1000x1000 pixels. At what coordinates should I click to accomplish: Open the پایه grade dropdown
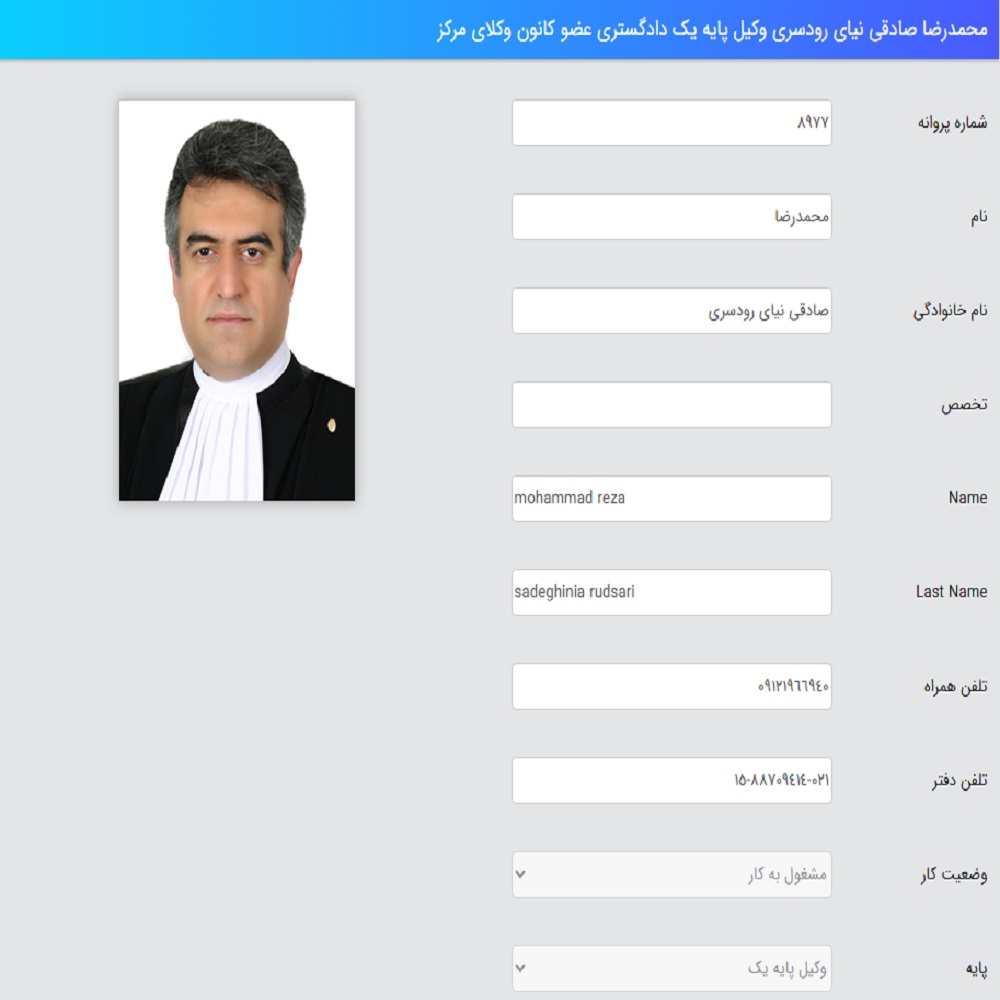pyautogui.click(x=672, y=968)
